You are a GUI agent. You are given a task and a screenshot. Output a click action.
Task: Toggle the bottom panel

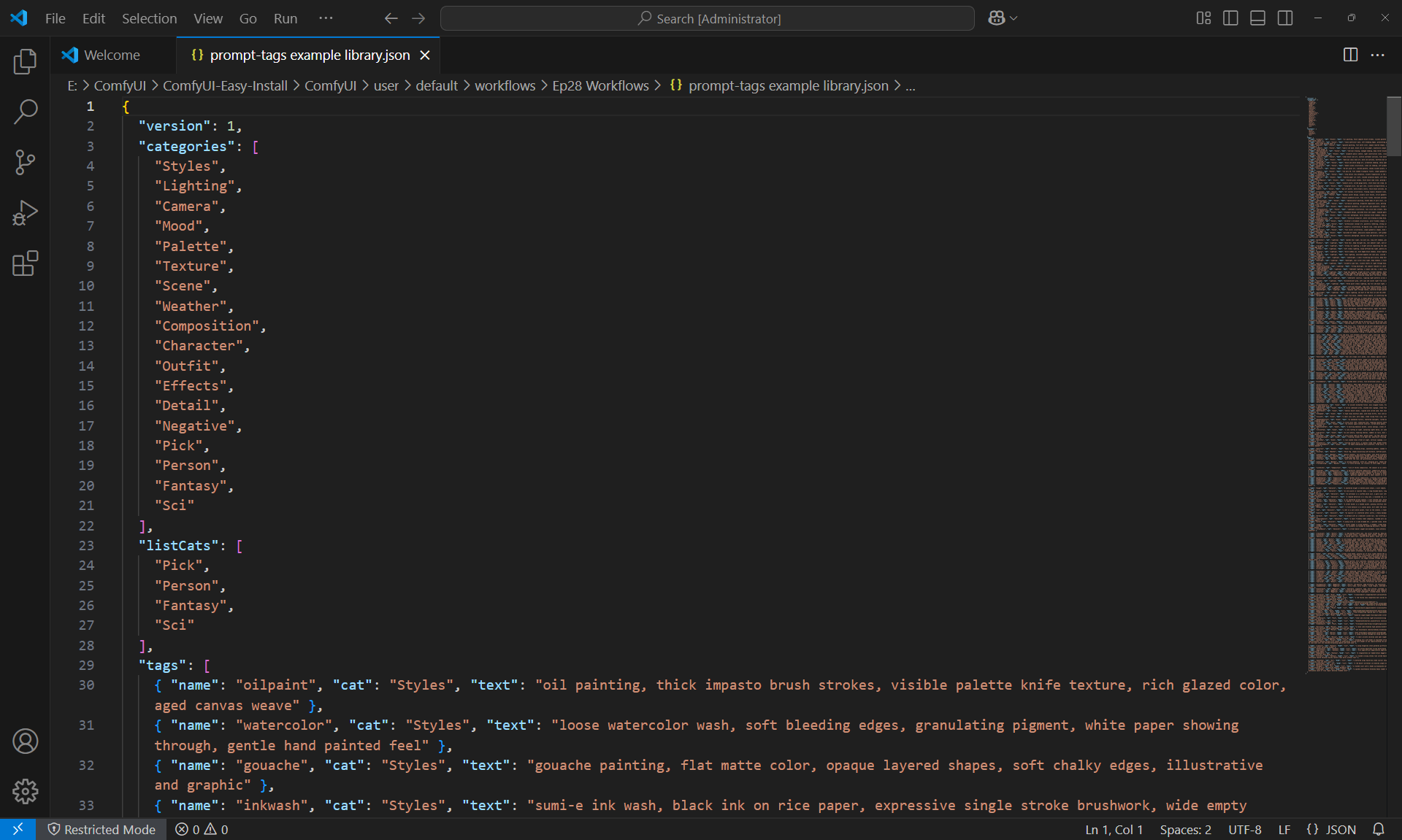[1257, 18]
